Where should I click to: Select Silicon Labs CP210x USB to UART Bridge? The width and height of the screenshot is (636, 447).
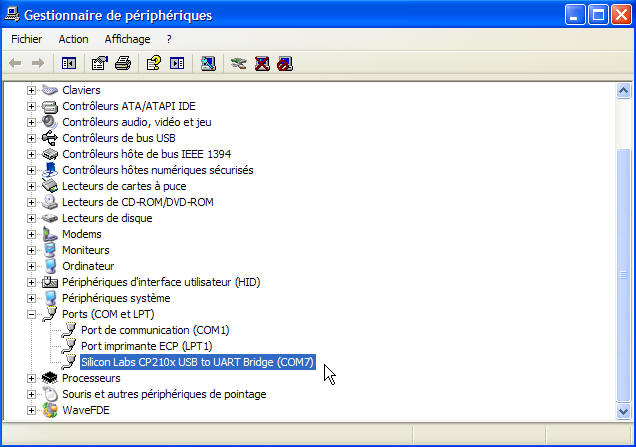(x=197, y=362)
